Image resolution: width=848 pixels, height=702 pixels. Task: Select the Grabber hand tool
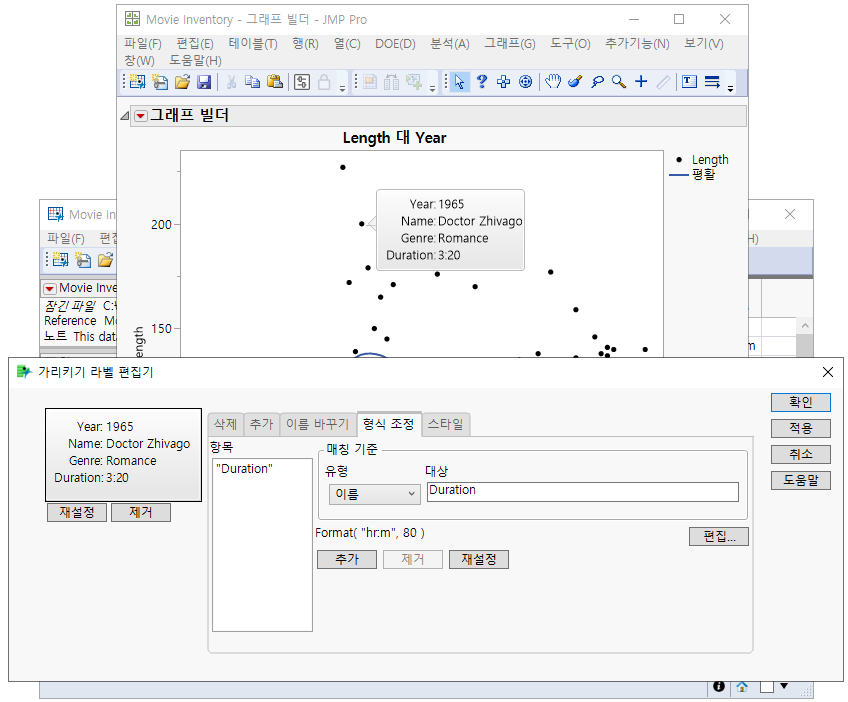pos(553,82)
